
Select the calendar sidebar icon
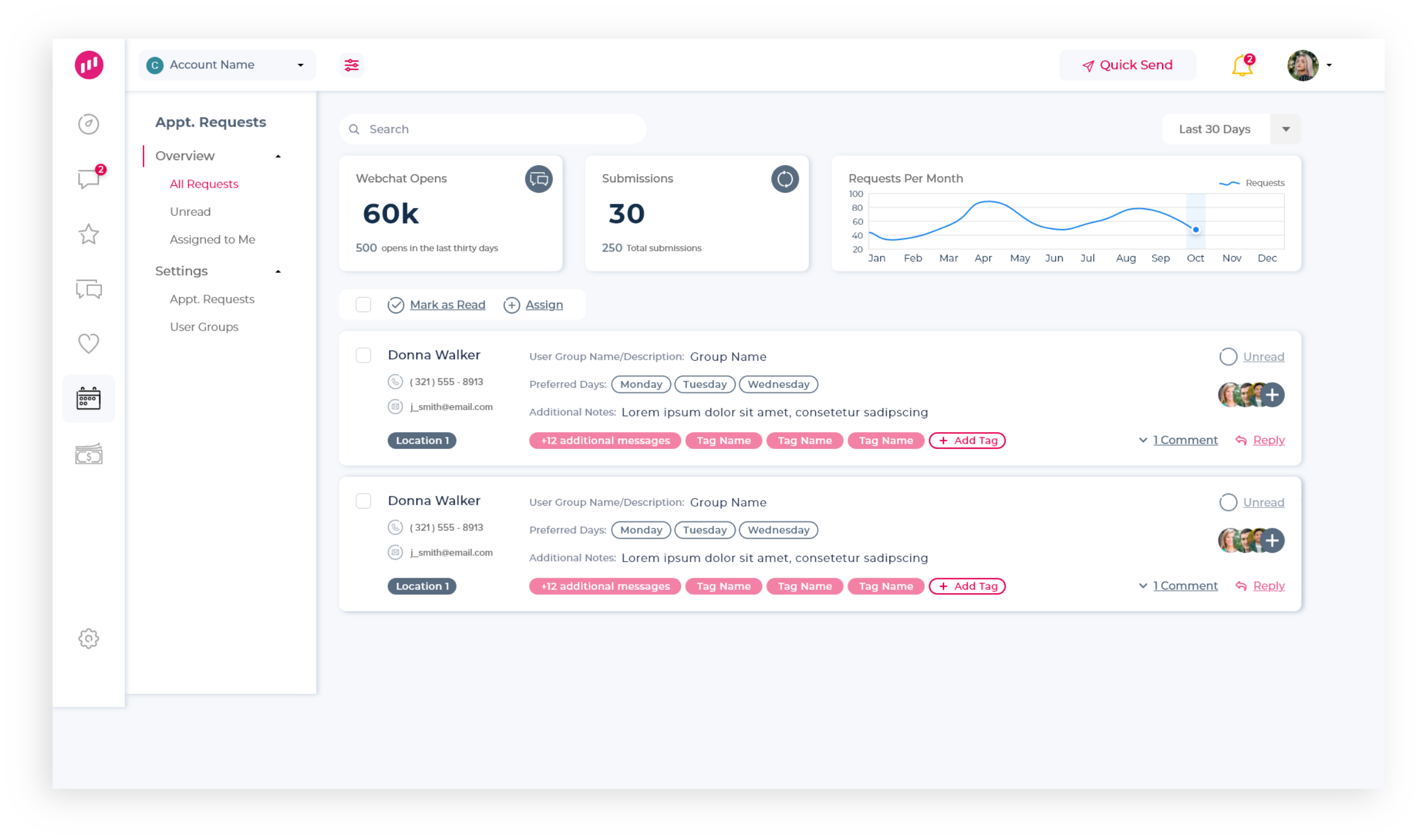88,398
